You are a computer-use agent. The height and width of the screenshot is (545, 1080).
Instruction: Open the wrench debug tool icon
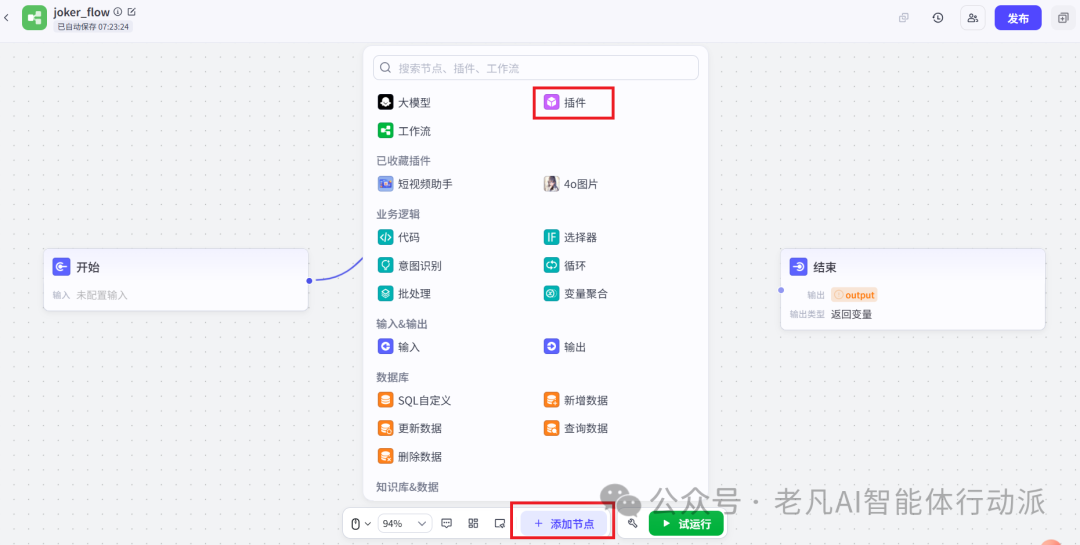(632, 524)
